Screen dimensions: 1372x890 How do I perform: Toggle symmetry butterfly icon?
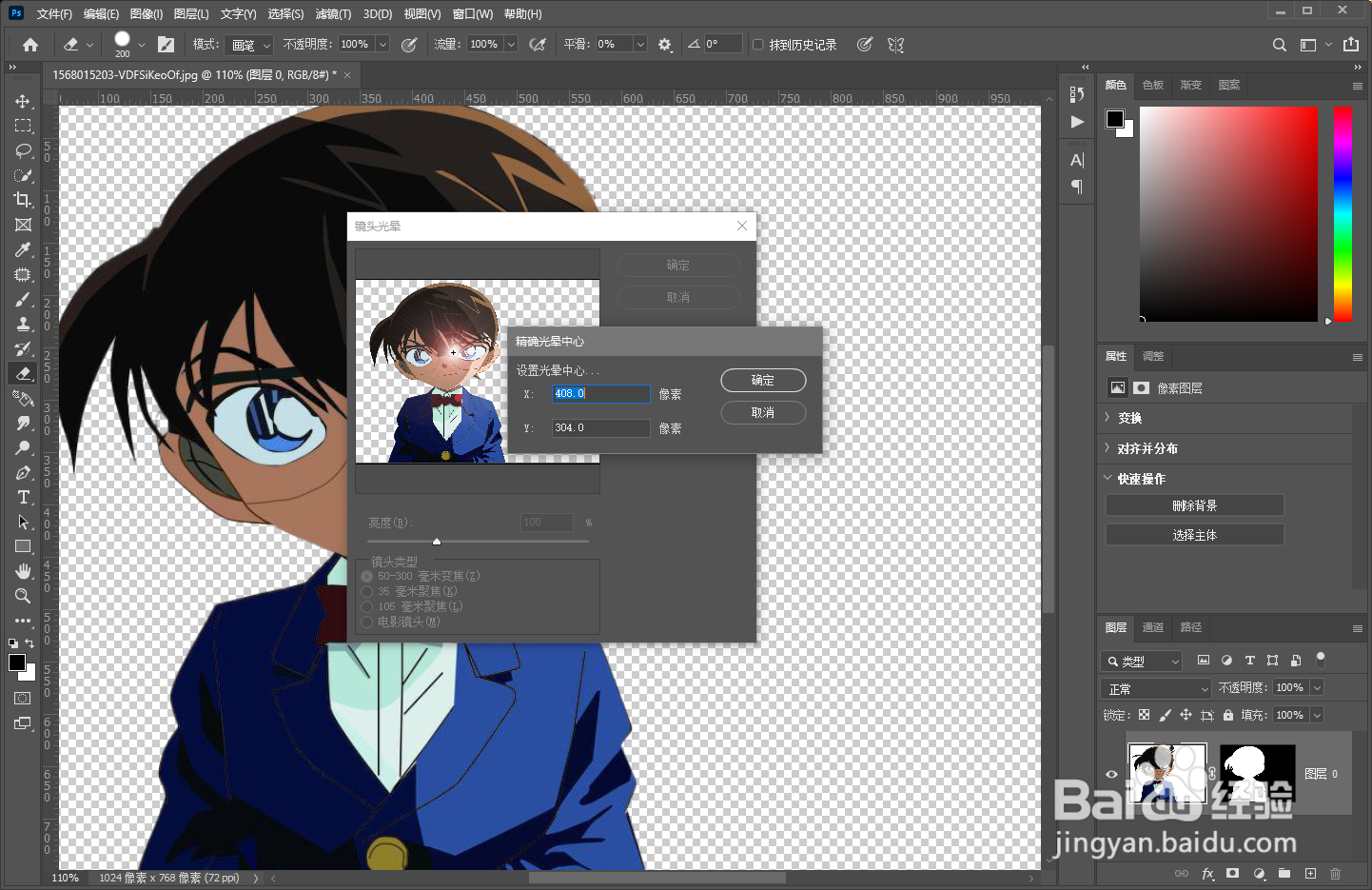(895, 45)
